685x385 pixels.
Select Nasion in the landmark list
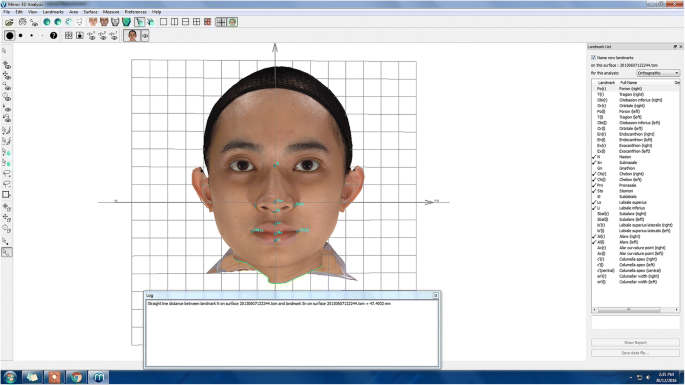[636, 157]
